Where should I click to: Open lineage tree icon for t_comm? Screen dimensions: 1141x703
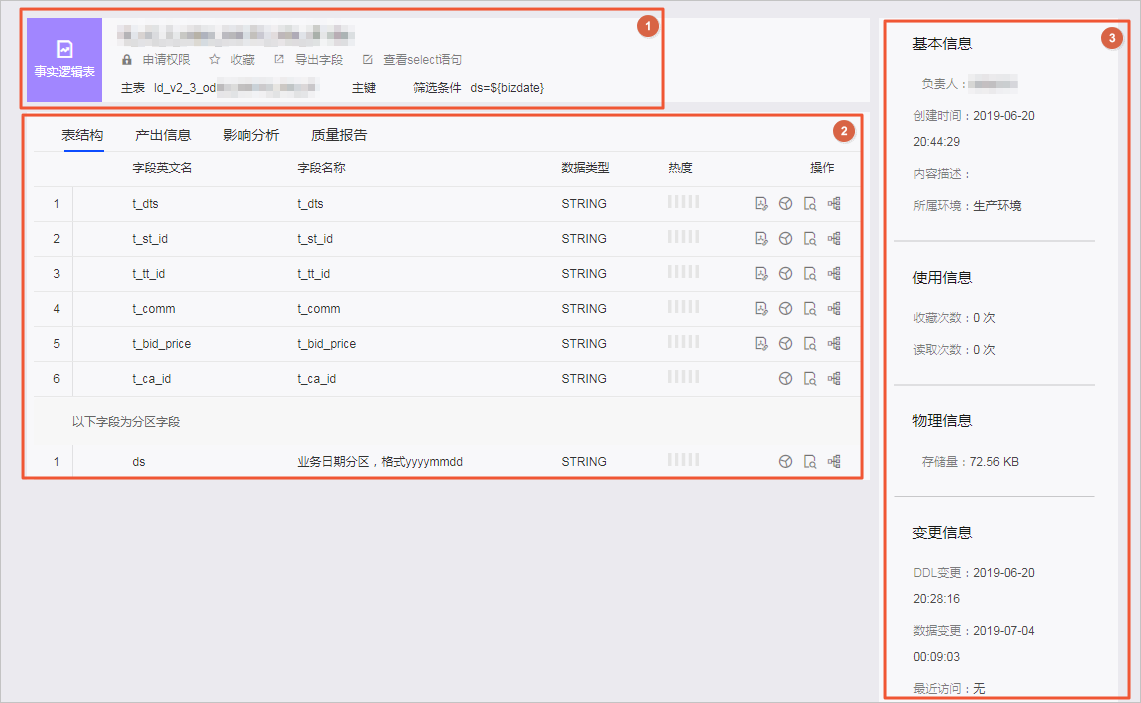pyautogui.click(x=834, y=309)
